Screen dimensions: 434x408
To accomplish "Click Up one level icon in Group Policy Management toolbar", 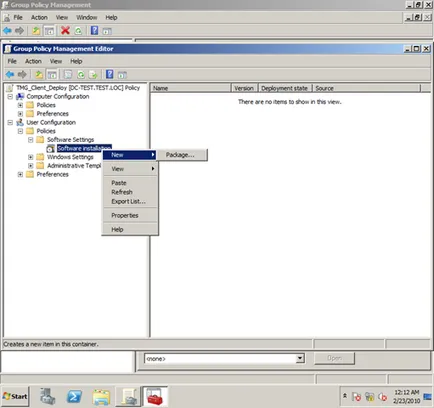I will (x=36, y=31).
